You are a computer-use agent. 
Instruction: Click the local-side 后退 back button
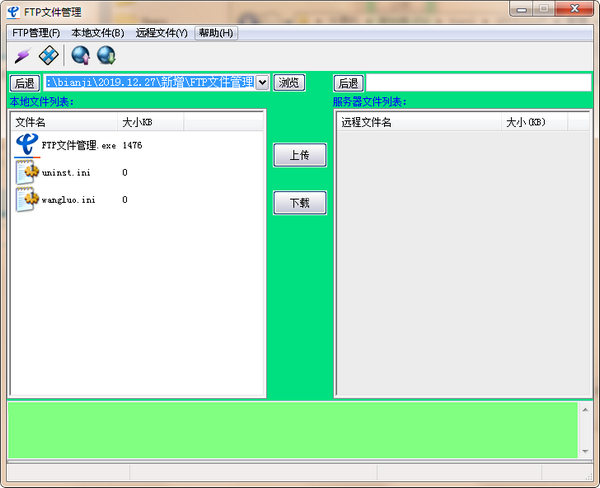[24, 83]
